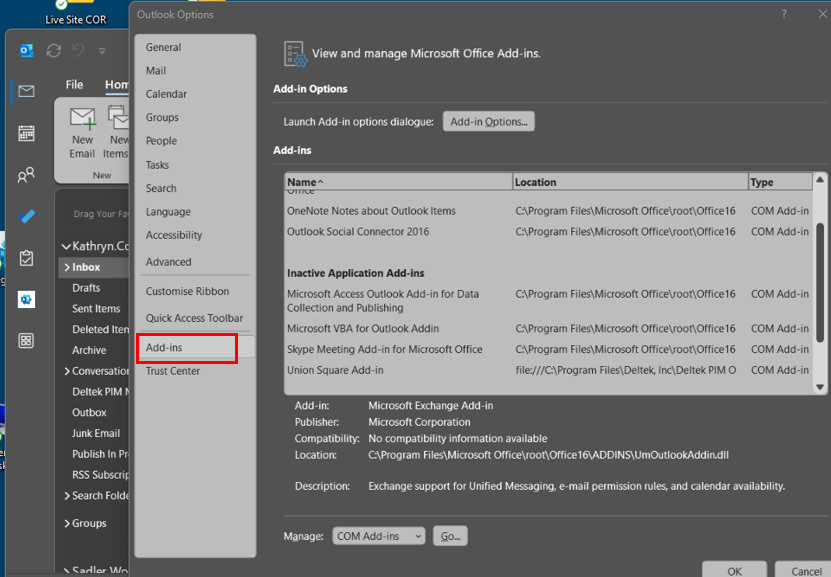This screenshot has height=577, width=831.
Task: Click OK in Outlook Options
Action: [x=734, y=571]
